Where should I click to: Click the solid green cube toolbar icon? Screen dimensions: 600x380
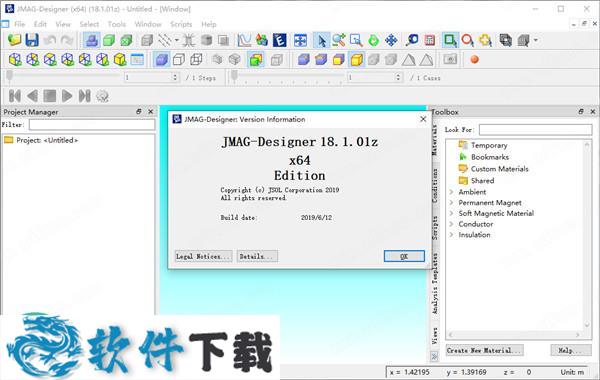coord(109,40)
